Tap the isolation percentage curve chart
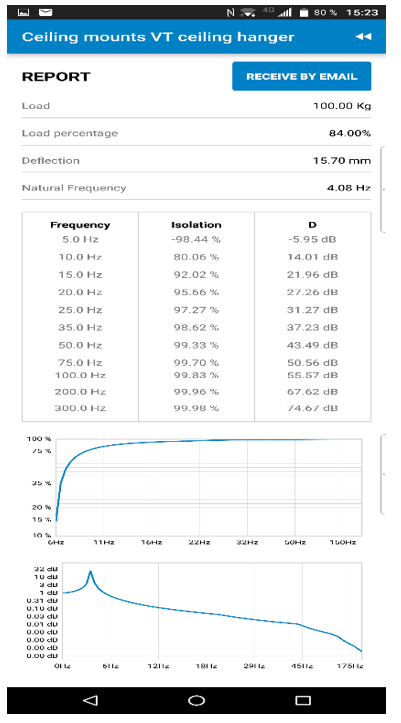Screen dimensions: 401x723 tap(209, 487)
